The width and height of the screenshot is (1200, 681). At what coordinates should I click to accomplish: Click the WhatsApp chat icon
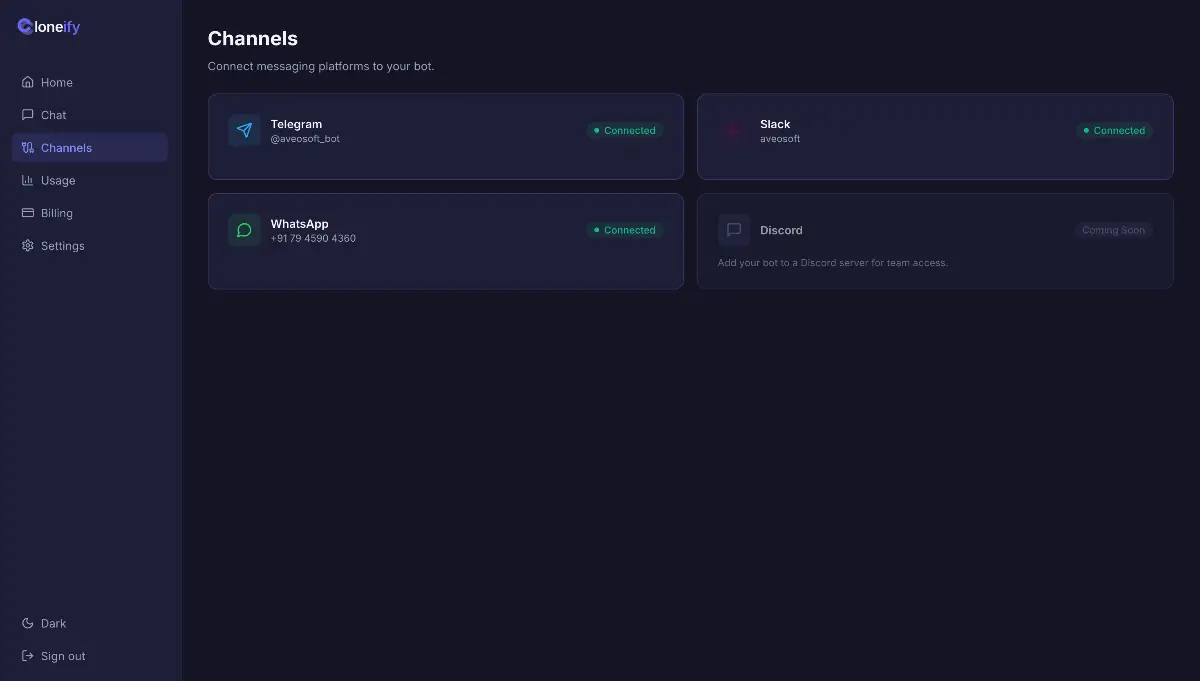coord(244,230)
